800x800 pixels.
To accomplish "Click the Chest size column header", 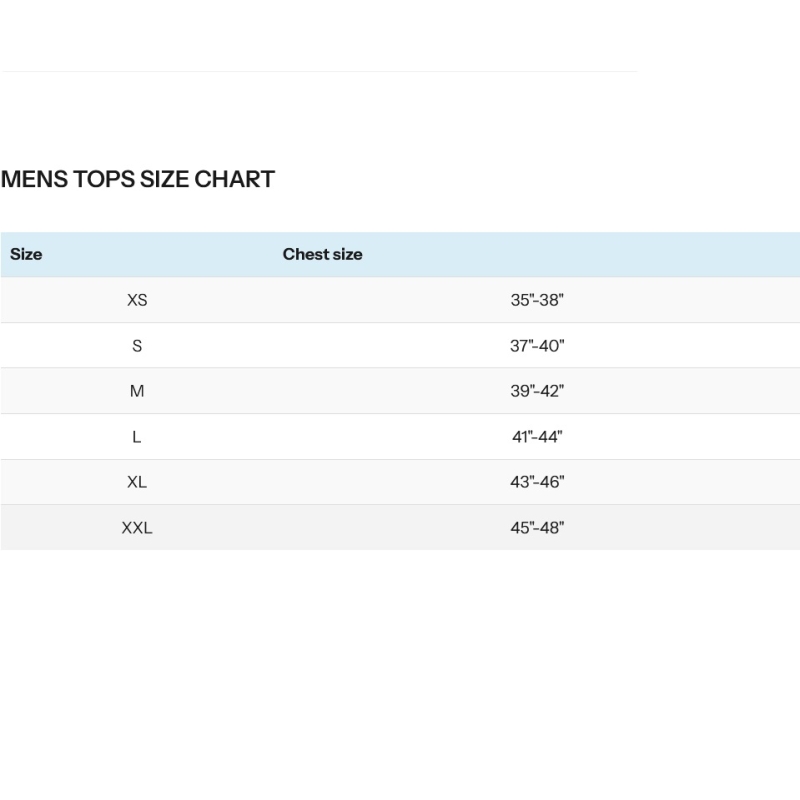I will (322, 254).
